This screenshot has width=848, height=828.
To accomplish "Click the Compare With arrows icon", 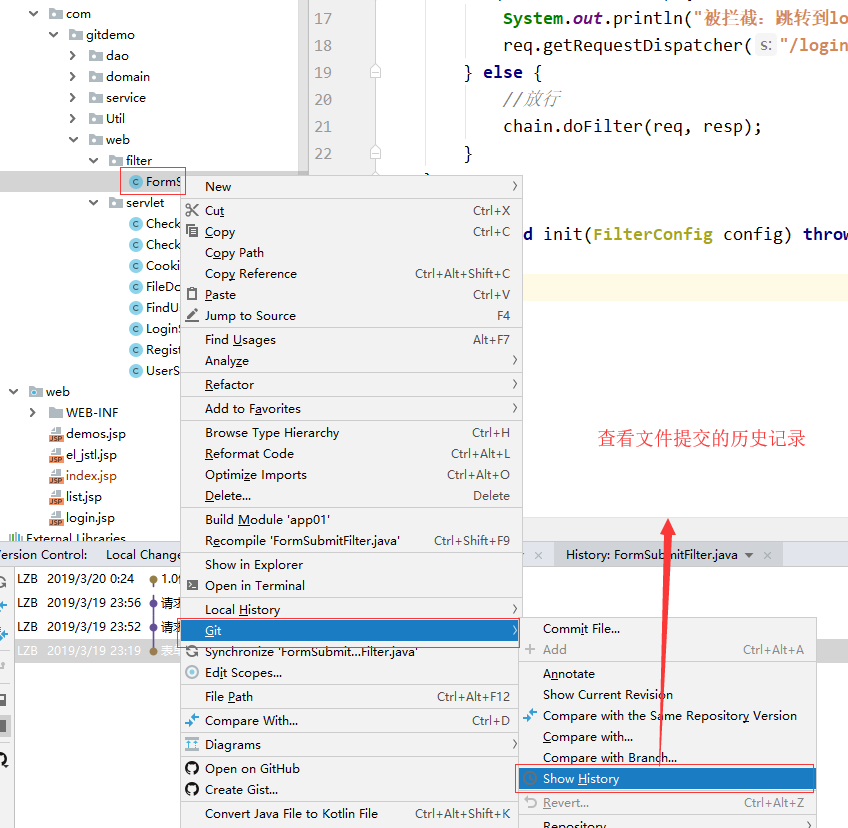I will pyautogui.click(x=193, y=720).
